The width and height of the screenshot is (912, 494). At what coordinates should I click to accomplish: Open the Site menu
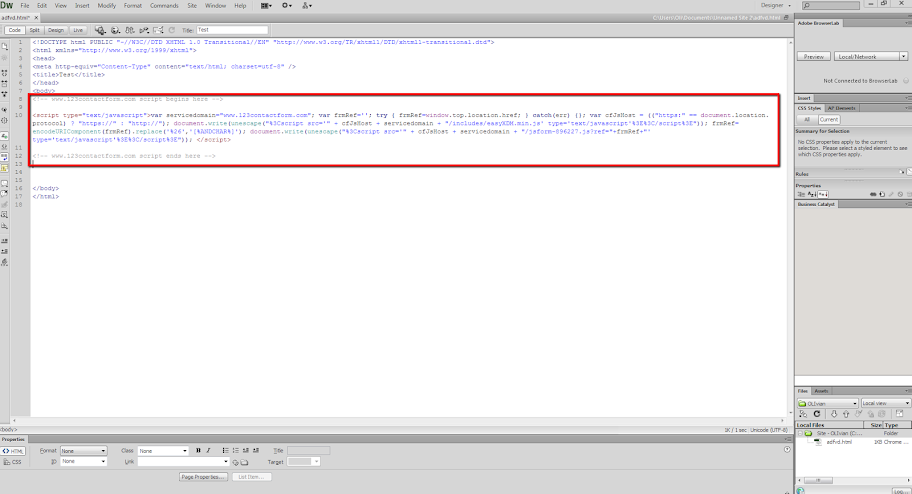click(192, 6)
